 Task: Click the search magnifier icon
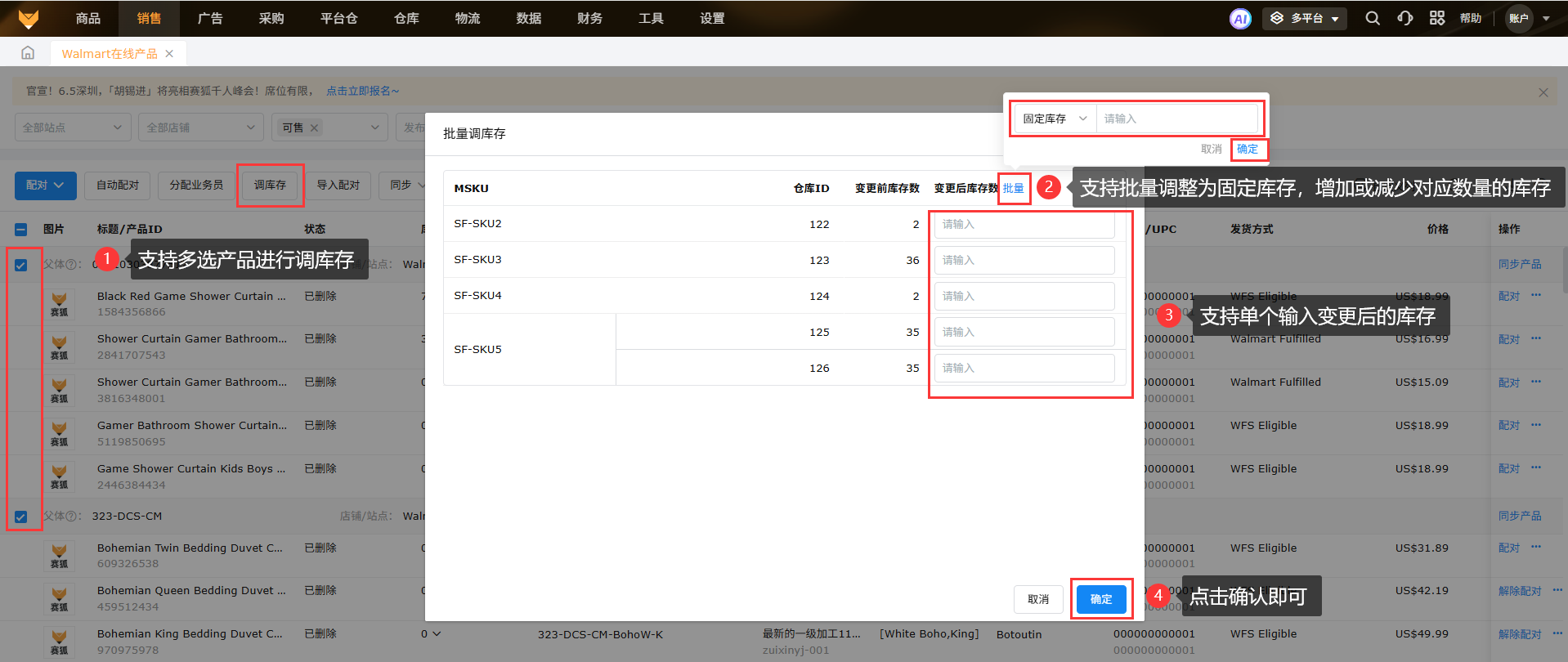(x=1373, y=18)
